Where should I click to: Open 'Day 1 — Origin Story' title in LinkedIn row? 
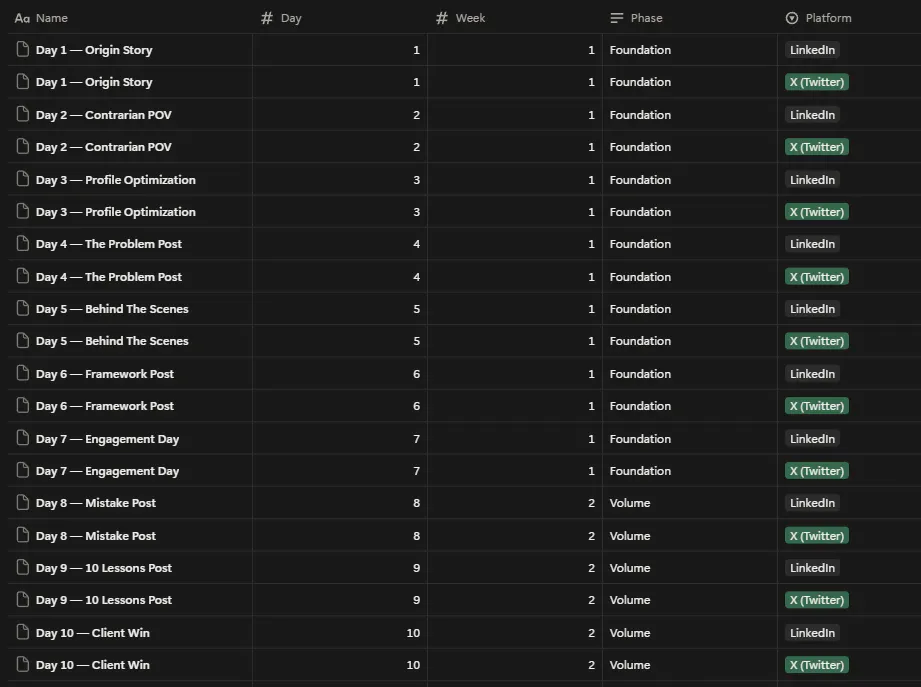[x=94, y=50]
